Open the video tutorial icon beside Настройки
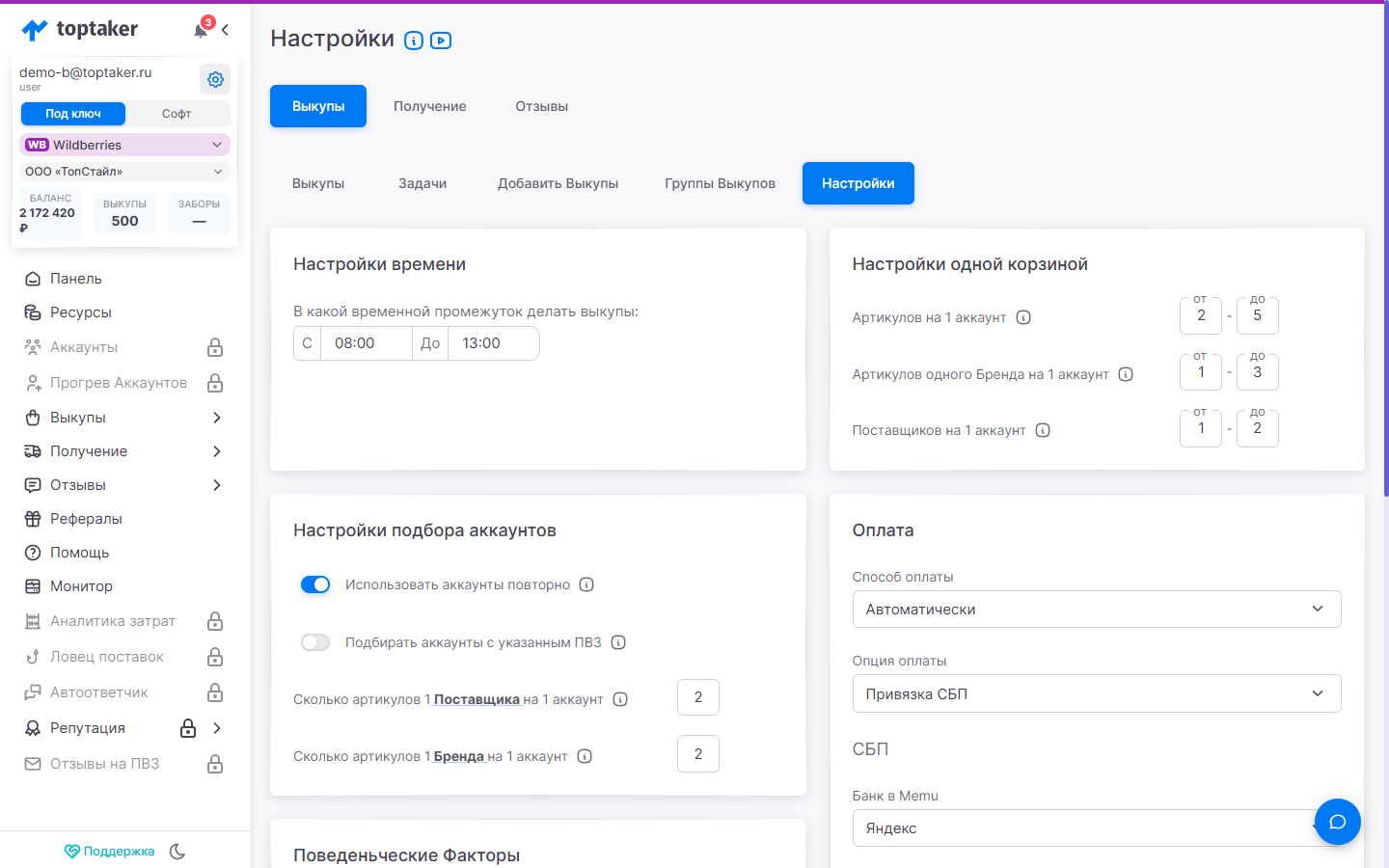 [441, 41]
